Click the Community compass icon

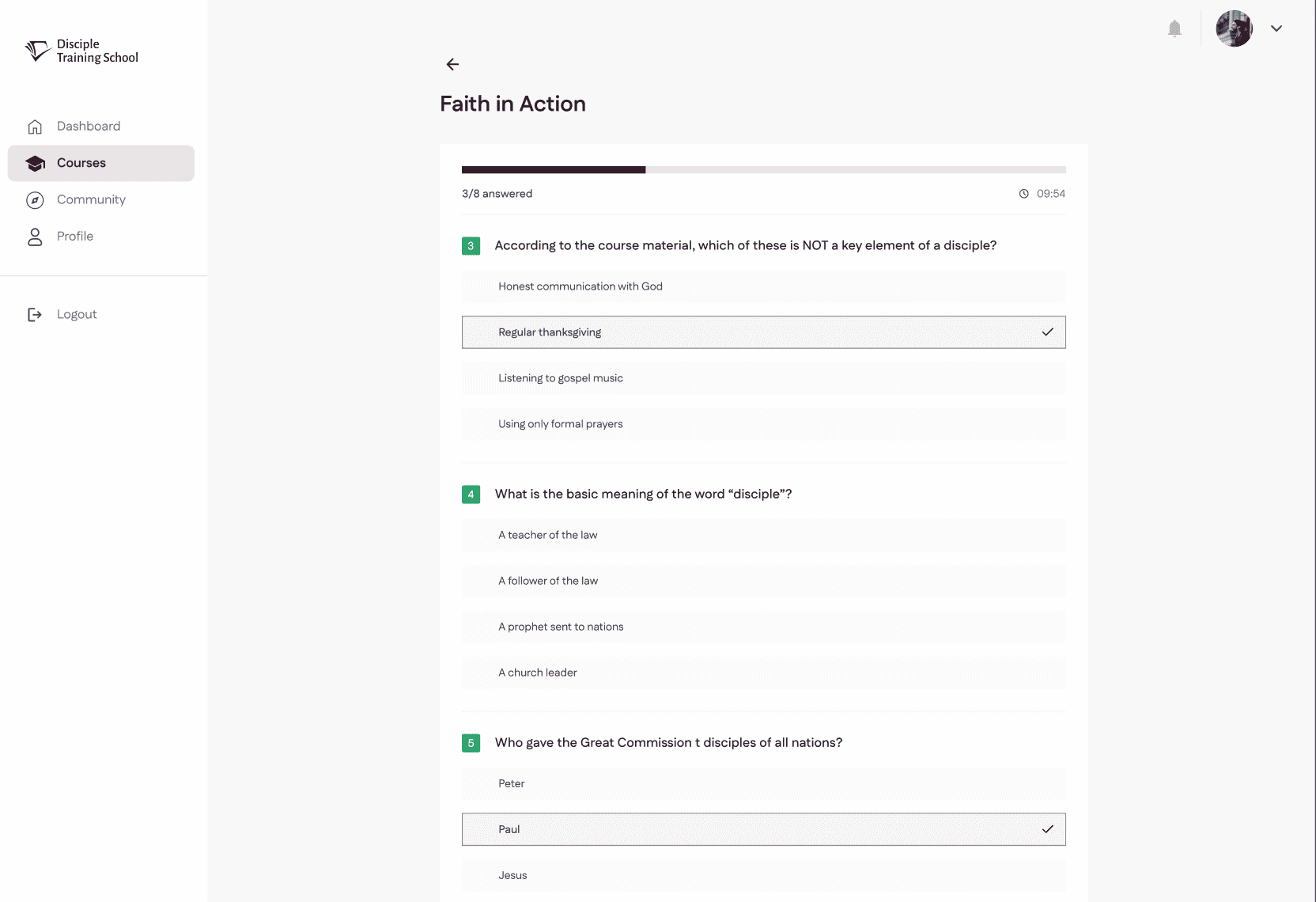pos(35,200)
